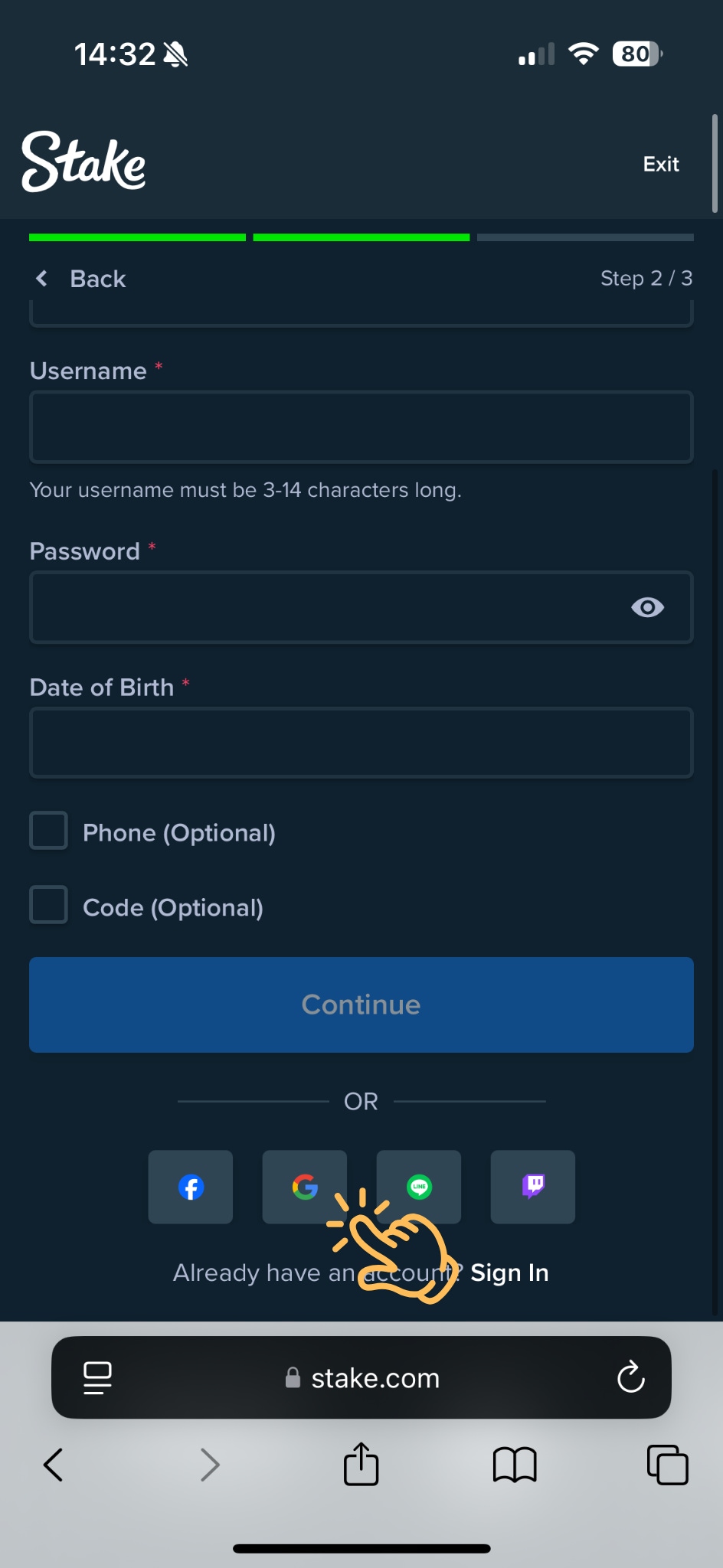Continue with the LINE app icon
The height and width of the screenshot is (1568, 723).
419,1187
